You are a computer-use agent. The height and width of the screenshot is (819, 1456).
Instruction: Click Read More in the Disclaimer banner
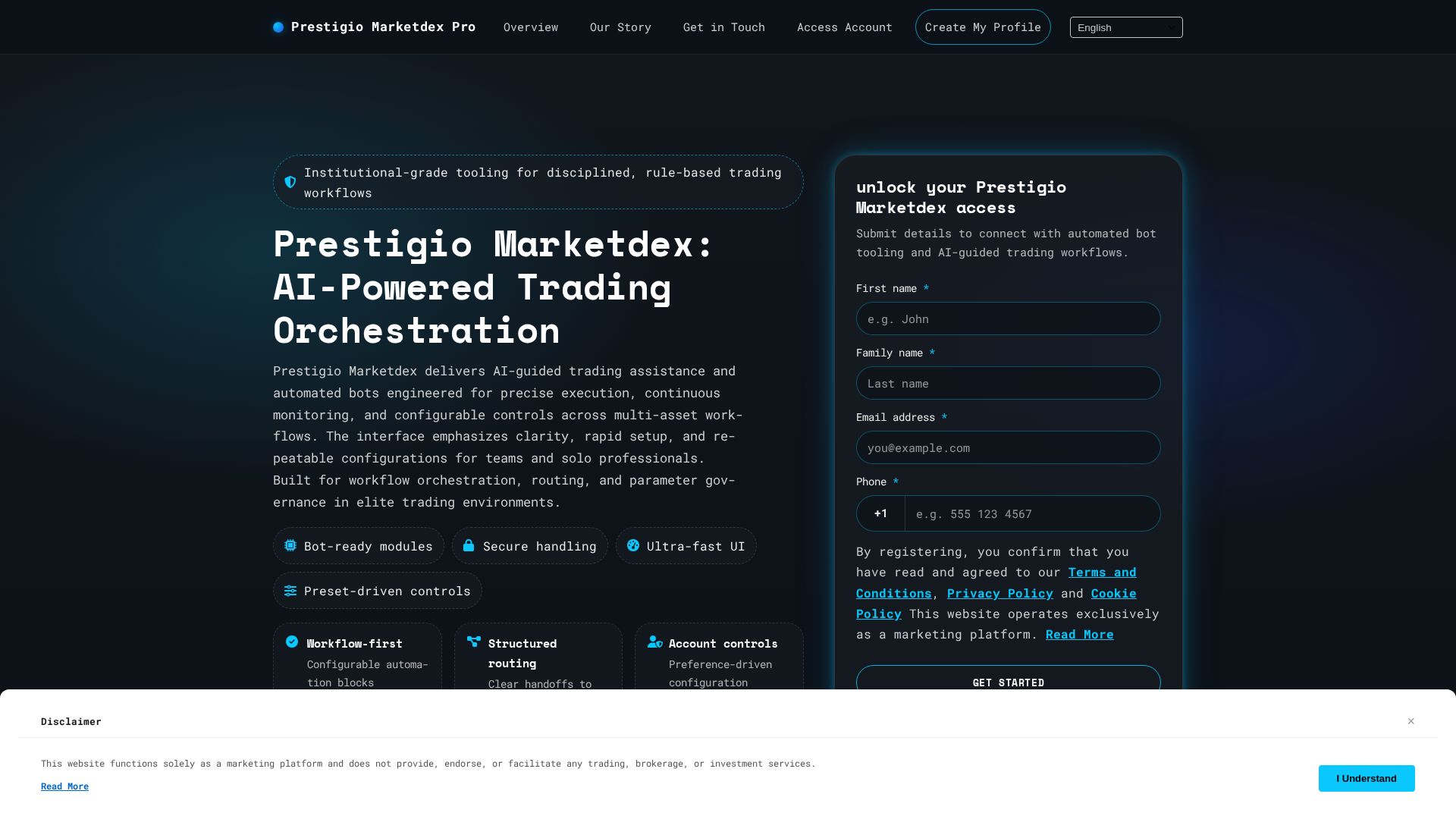(x=64, y=786)
